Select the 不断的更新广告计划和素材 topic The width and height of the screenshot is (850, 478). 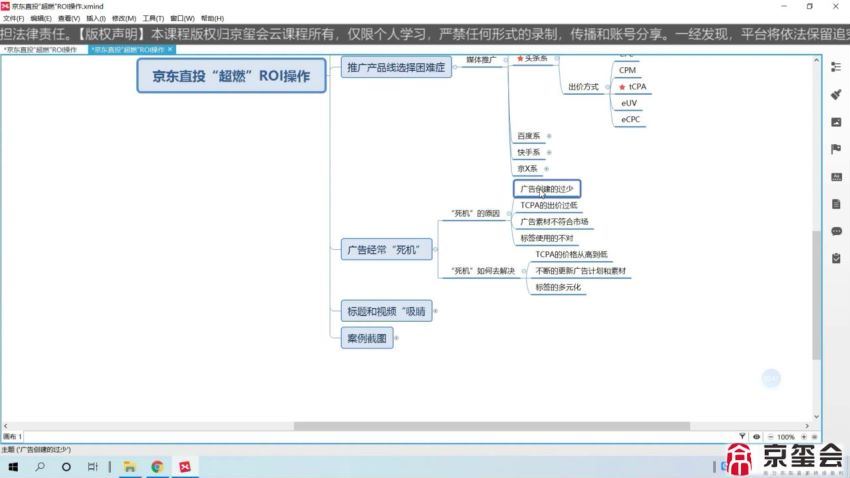point(581,270)
